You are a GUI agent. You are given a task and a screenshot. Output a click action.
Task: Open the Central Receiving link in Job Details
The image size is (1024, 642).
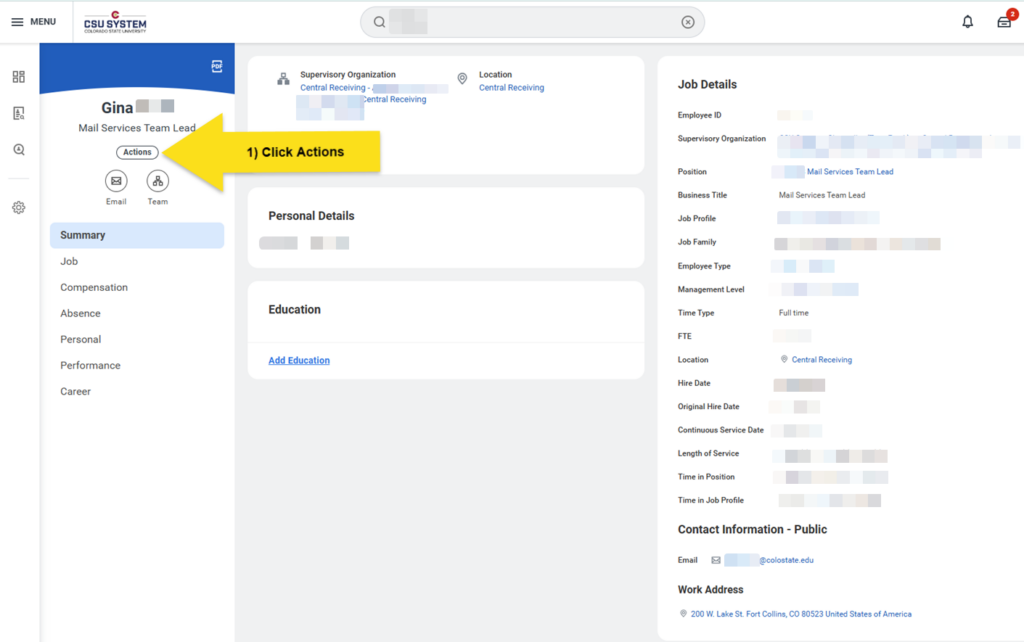pyautogui.click(x=822, y=360)
